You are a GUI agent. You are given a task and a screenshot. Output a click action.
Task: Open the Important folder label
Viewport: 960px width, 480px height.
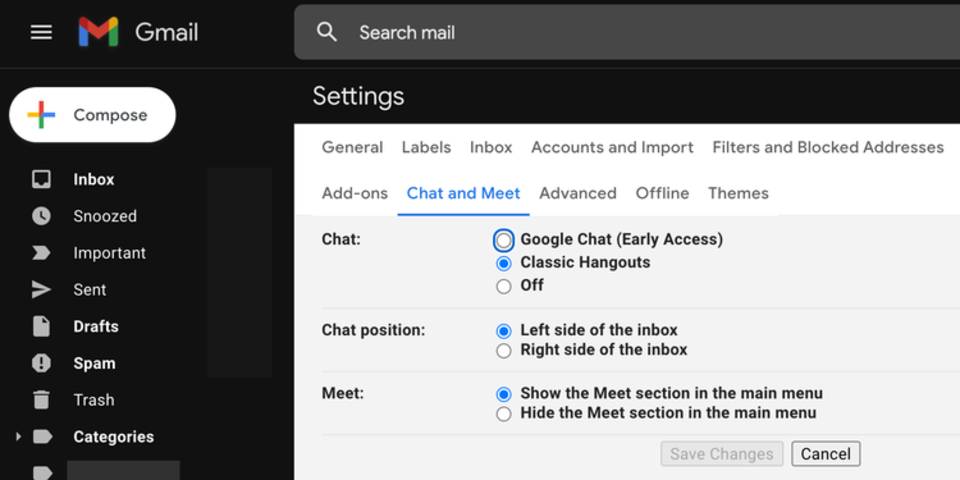coord(110,253)
